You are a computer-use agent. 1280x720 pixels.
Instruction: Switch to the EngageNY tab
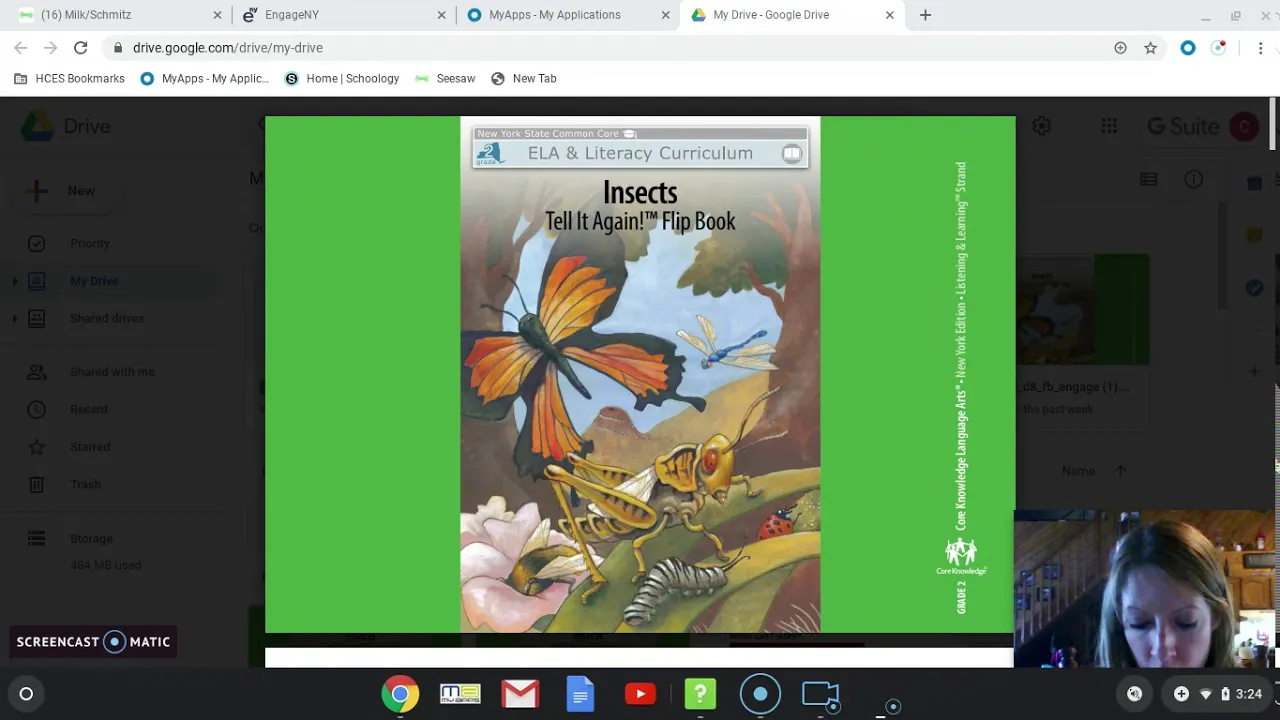pyautogui.click(x=343, y=15)
